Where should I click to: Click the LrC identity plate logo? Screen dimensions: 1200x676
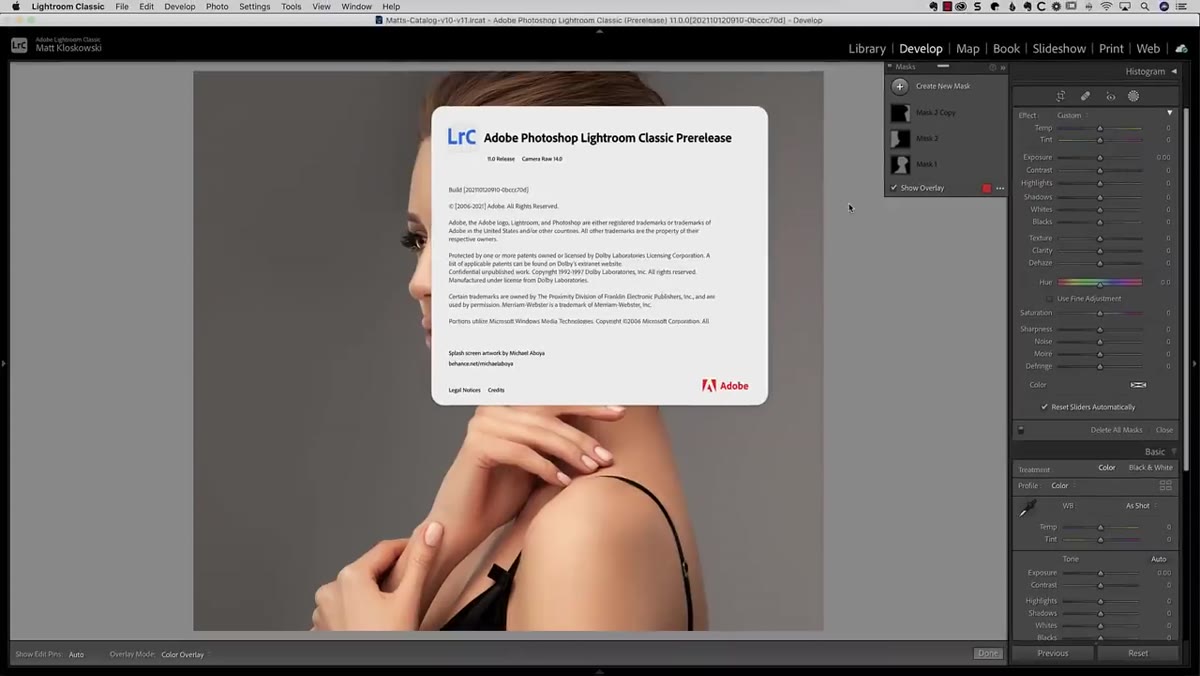click(x=19, y=45)
